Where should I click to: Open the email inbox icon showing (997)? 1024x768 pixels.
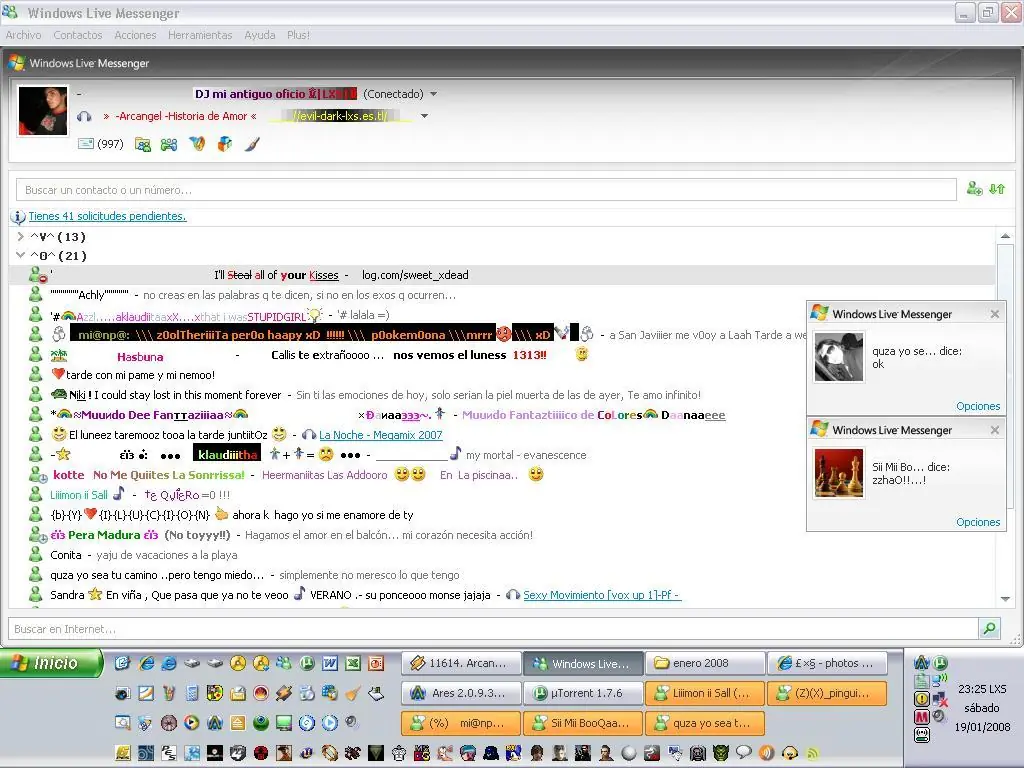point(86,144)
